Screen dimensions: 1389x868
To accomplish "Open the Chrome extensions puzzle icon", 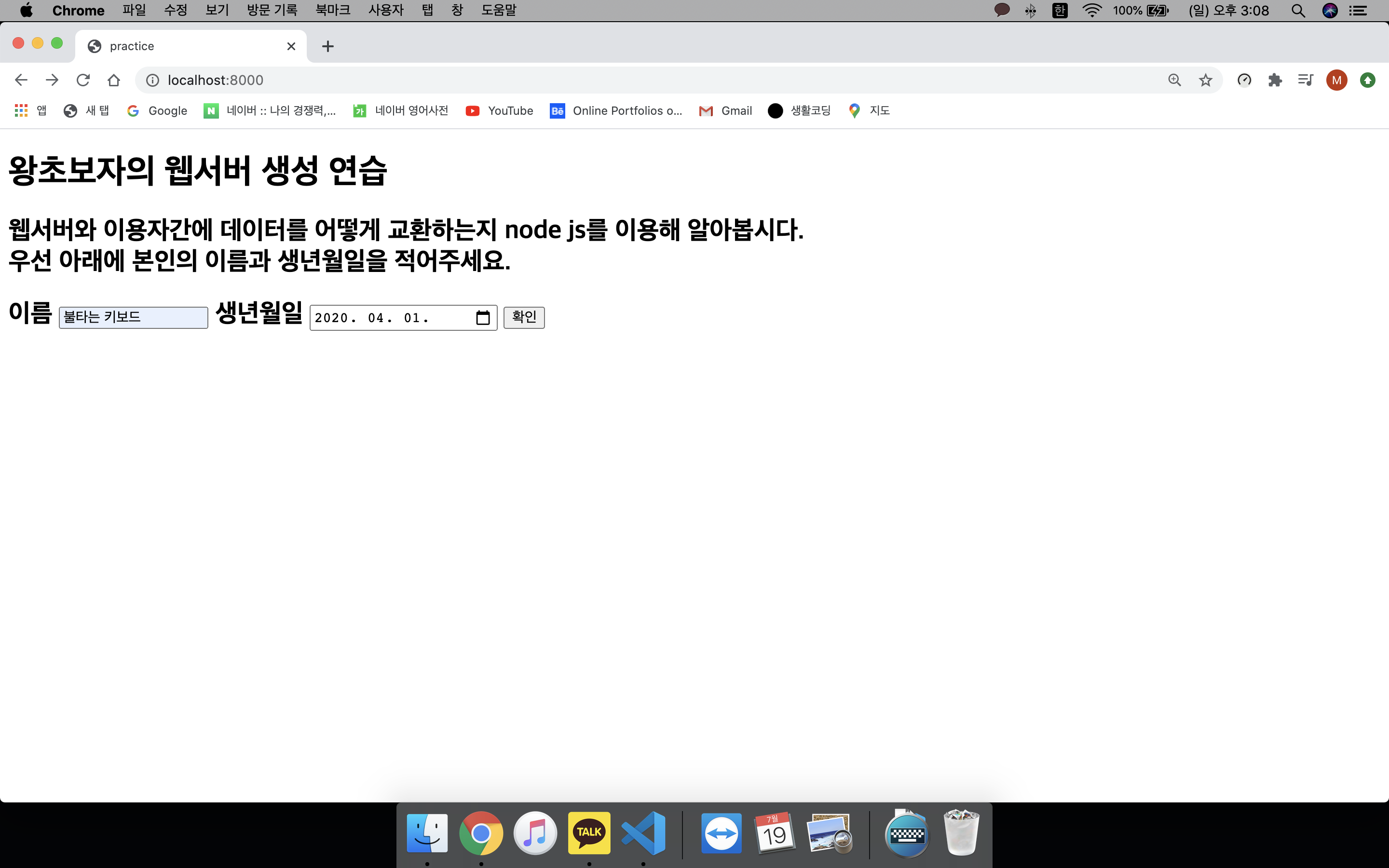I will pyautogui.click(x=1275, y=80).
